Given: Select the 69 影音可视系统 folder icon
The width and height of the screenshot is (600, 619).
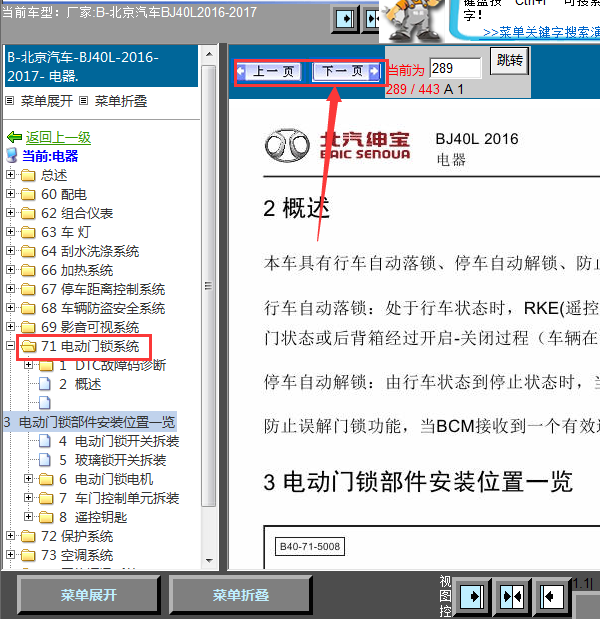Looking at the screenshot, I should pyautogui.click(x=28, y=327).
